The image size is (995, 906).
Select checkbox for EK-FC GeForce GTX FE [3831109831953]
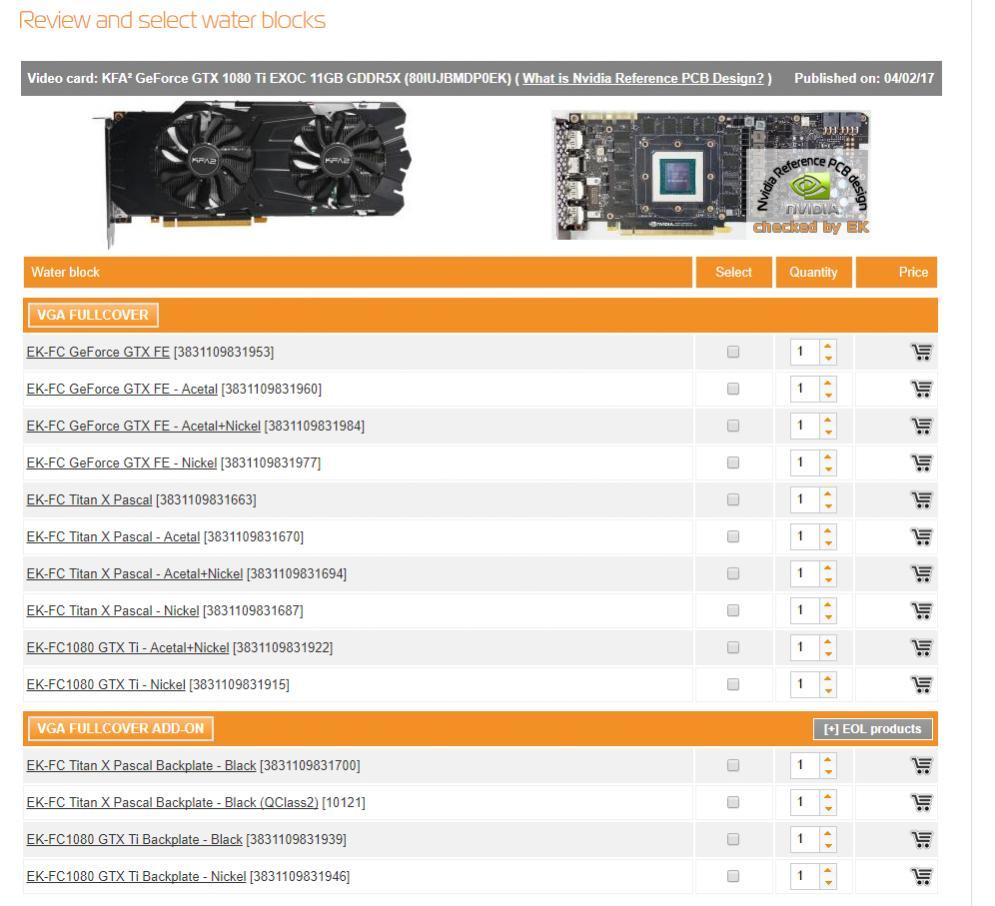pyautogui.click(x=733, y=351)
